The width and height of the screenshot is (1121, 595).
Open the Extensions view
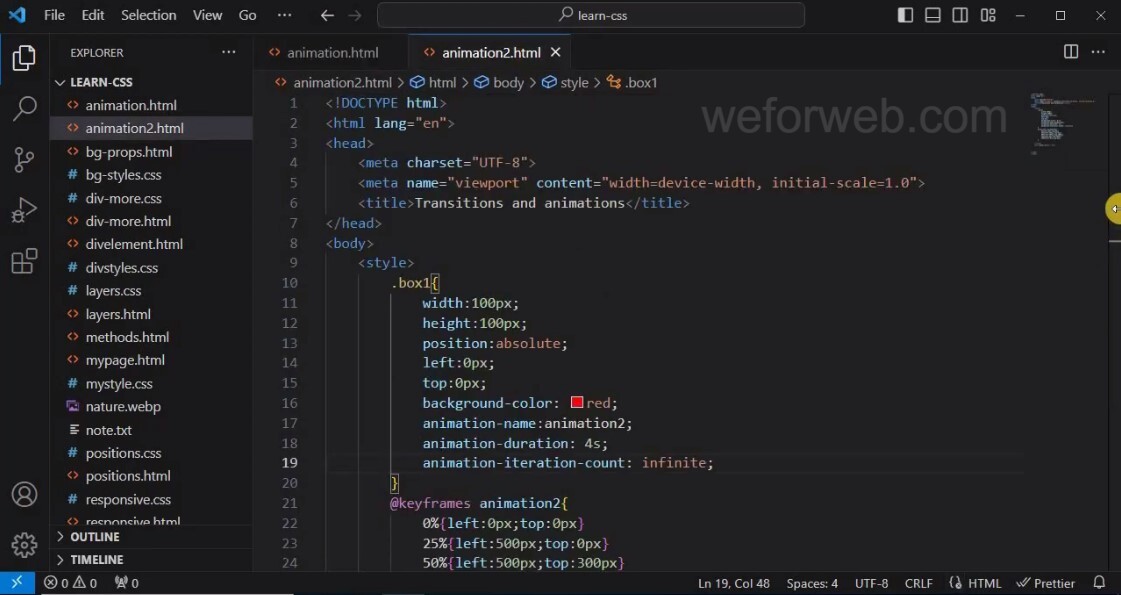[x=24, y=262]
